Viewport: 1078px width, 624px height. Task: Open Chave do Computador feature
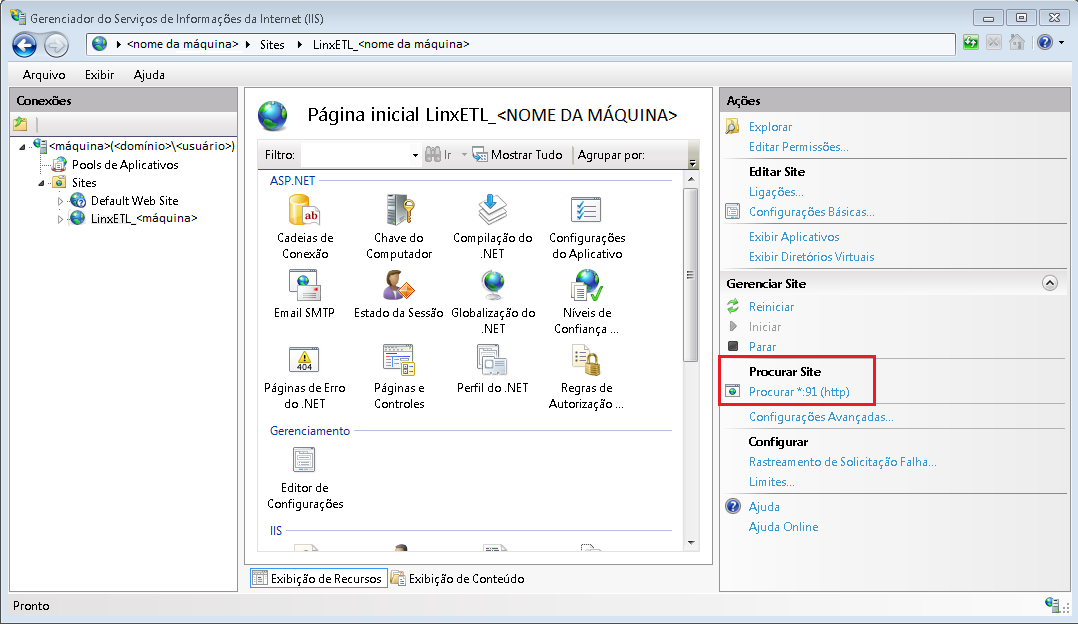[x=399, y=227]
